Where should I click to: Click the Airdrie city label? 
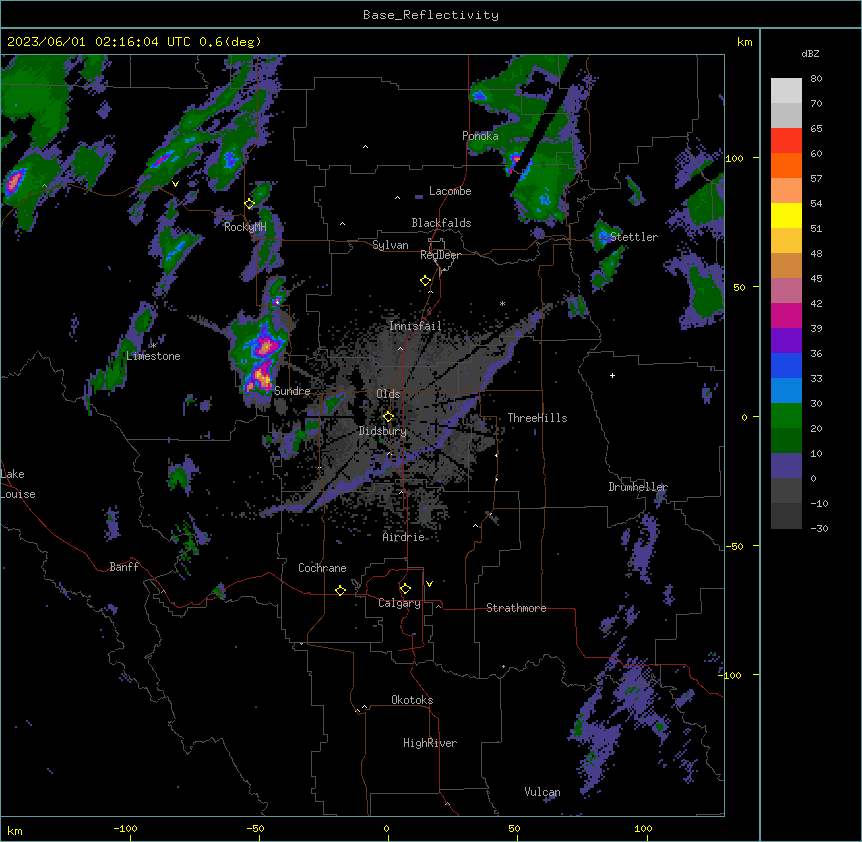click(404, 537)
